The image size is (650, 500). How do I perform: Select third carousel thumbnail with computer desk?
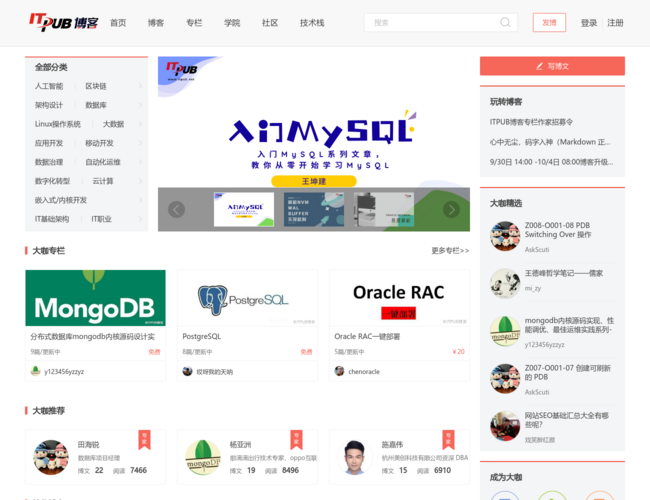(384, 209)
